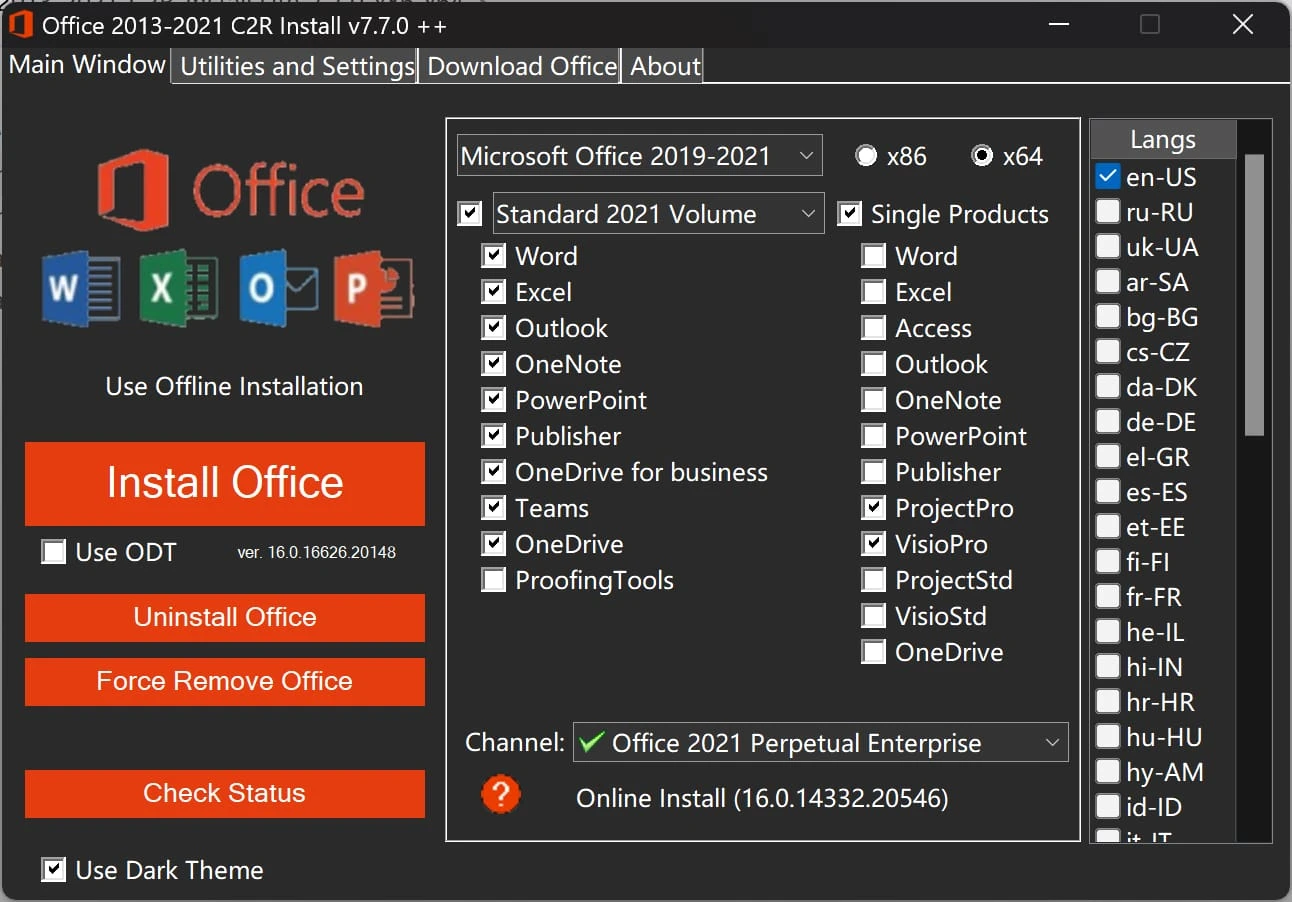Enable the Use ODT checkbox
Screen dimensions: 1292x902
[54, 551]
